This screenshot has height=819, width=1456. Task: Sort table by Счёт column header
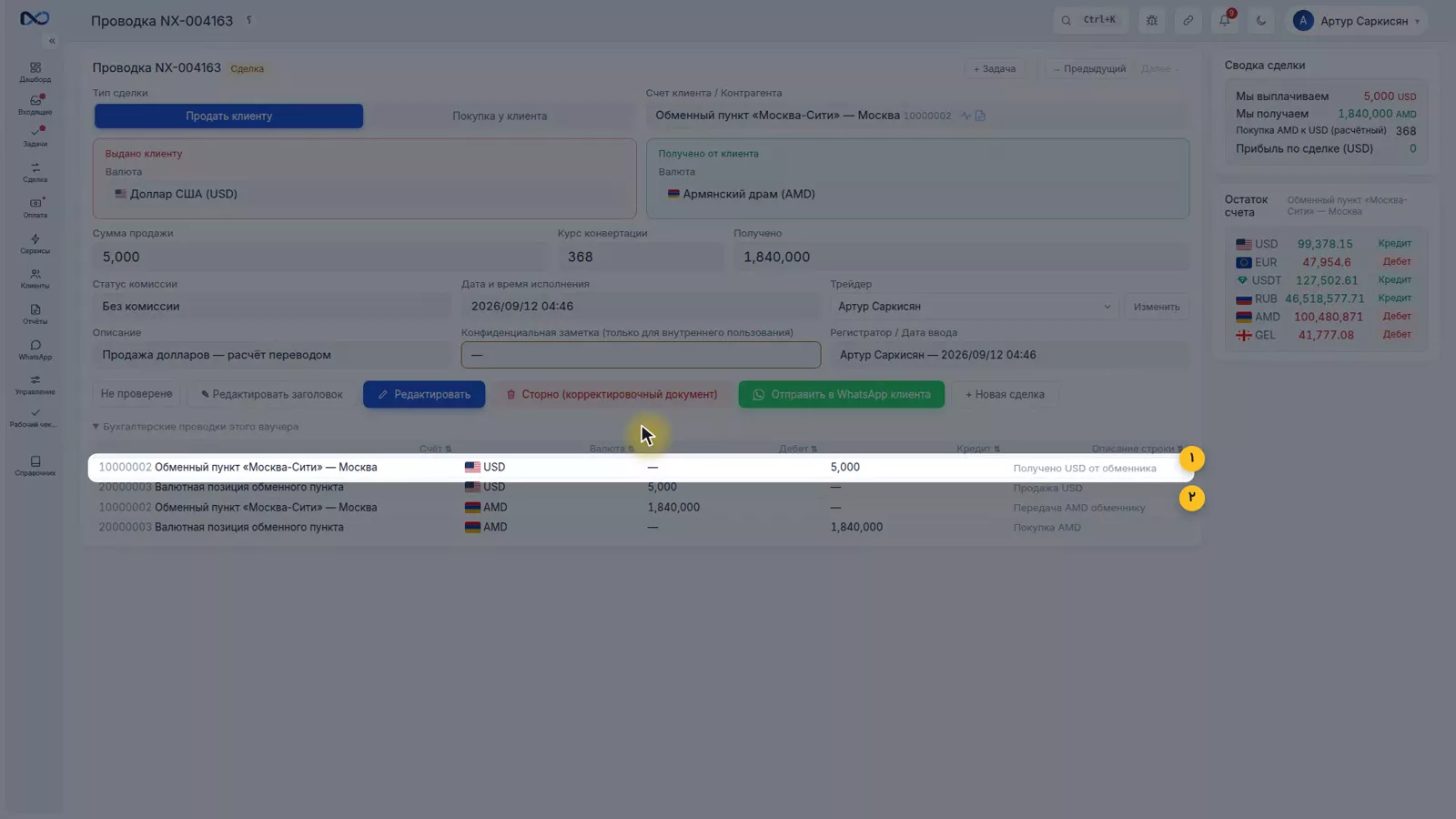click(x=435, y=449)
